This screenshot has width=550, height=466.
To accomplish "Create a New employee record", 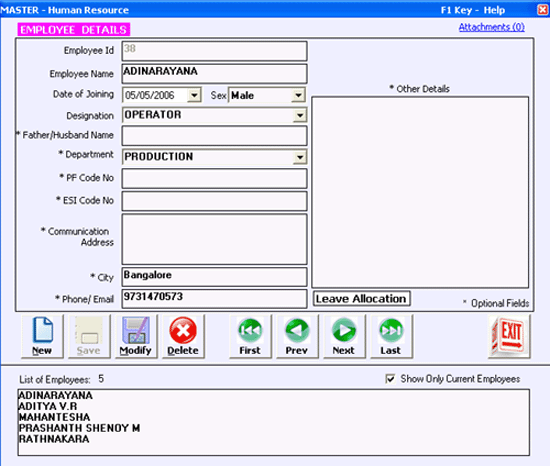I will click(x=42, y=336).
